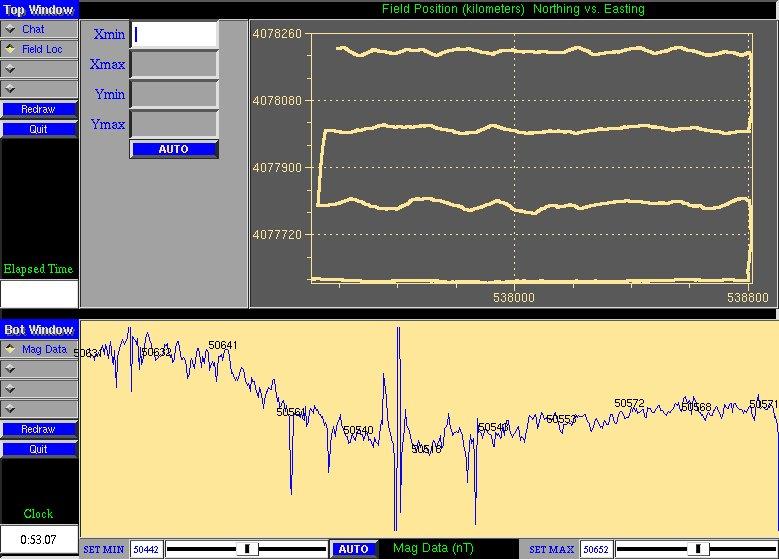The height and width of the screenshot is (559, 779).
Task: Select the Field Loc radio option
Action: point(39,49)
